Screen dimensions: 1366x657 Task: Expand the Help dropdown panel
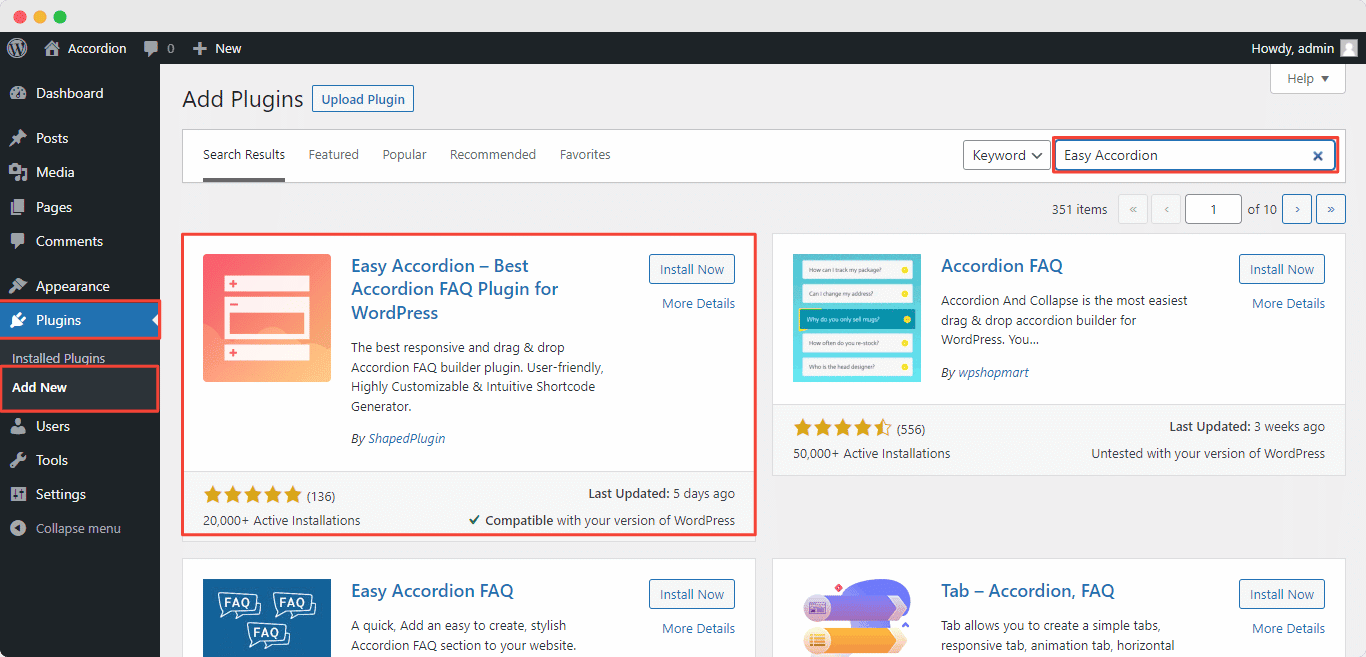(x=1307, y=78)
